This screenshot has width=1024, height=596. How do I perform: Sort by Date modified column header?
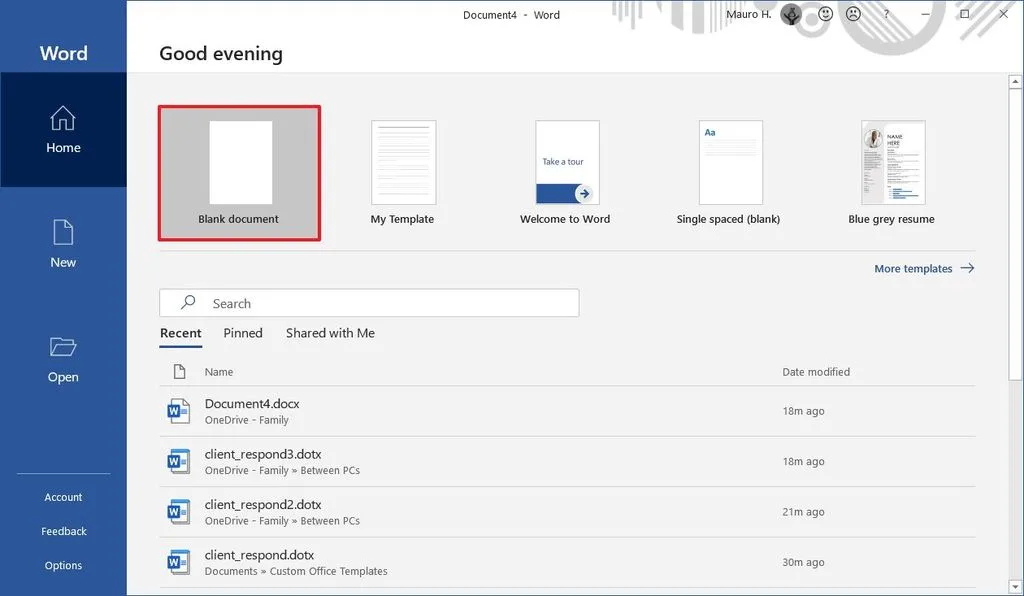coord(816,371)
